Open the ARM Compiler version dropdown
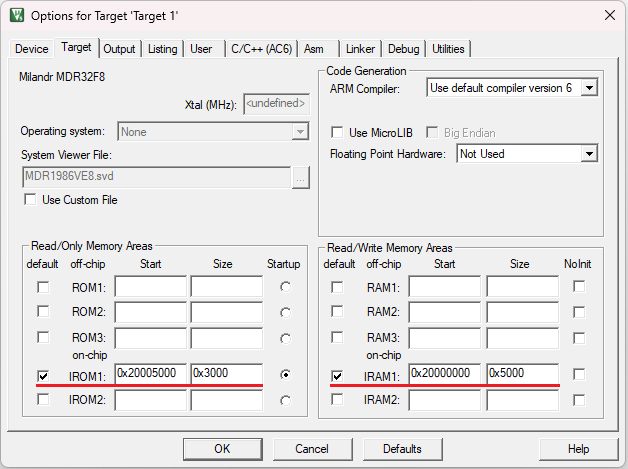628x469 pixels. pyautogui.click(x=589, y=88)
